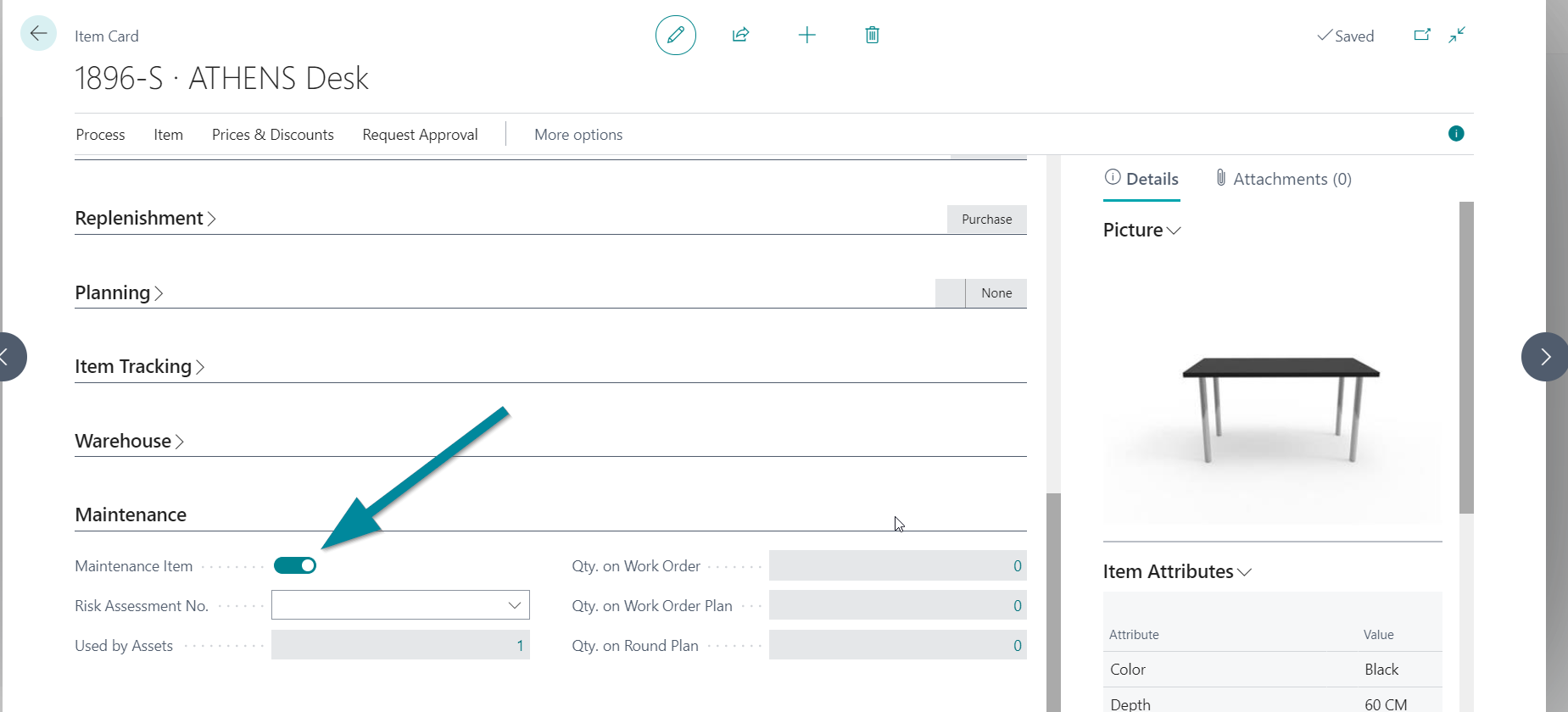Screen dimensions: 1568x712
Task: Click the Used by Assets value 1
Action: 400,645
